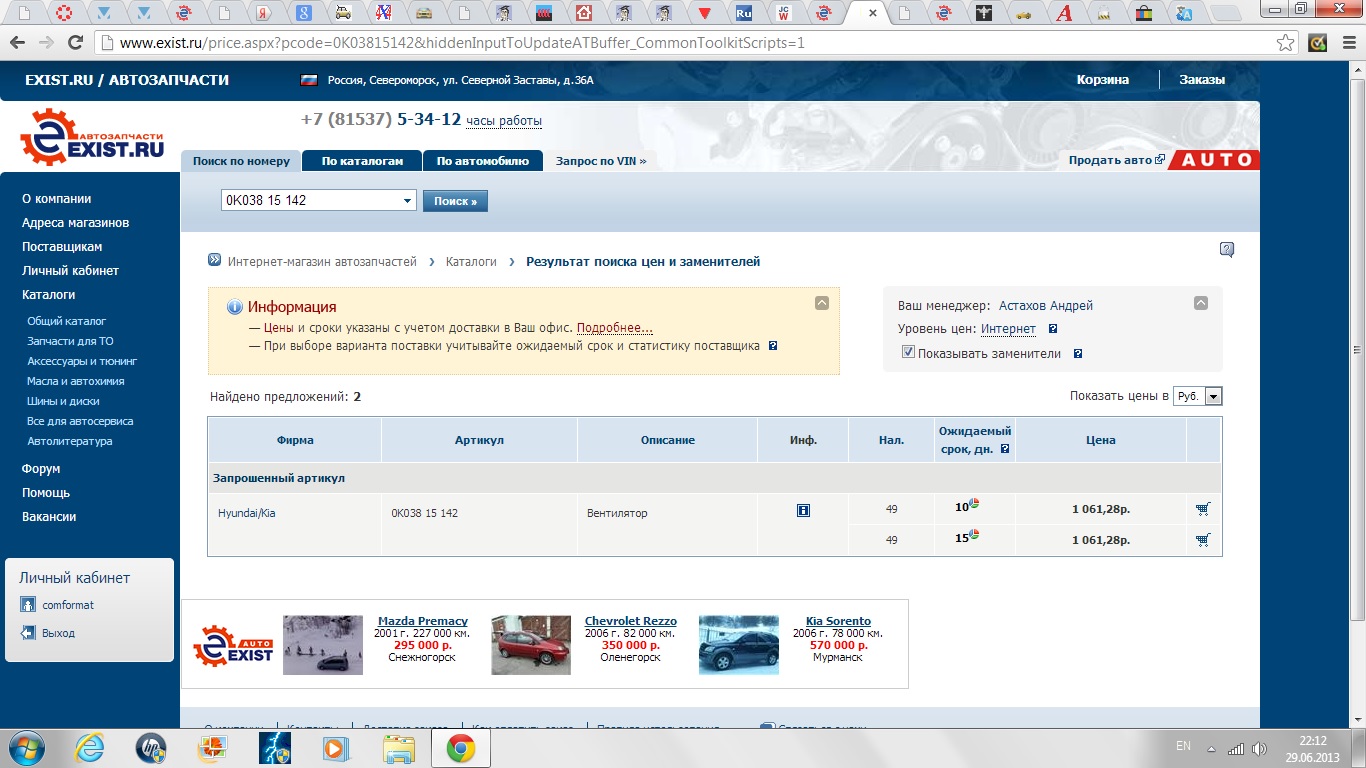1366x768 pixels.
Task: Collapse the manager info panel
Action: [x=1201, y=303]
